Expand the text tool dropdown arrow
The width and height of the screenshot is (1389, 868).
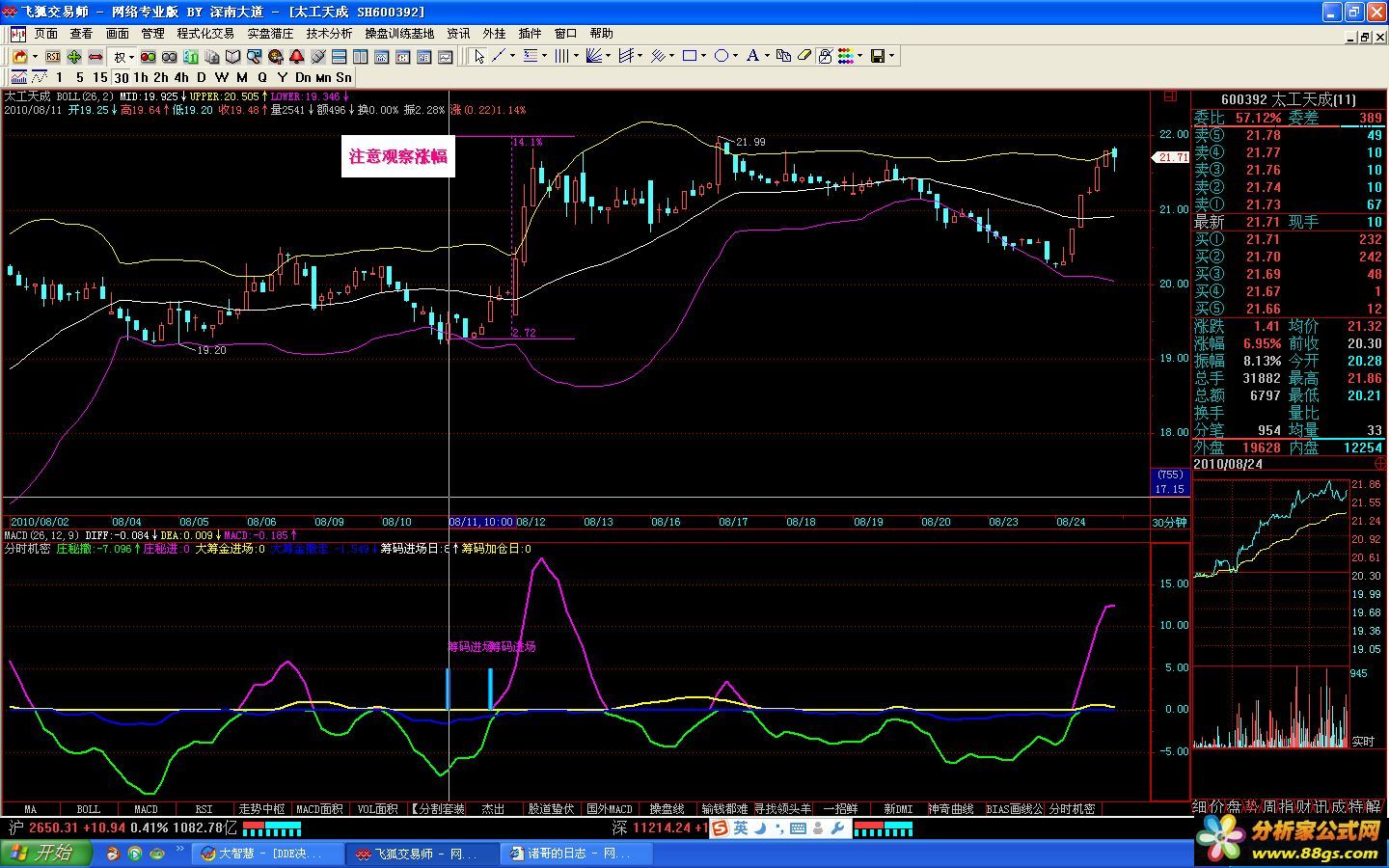click(x=767, y=56)
